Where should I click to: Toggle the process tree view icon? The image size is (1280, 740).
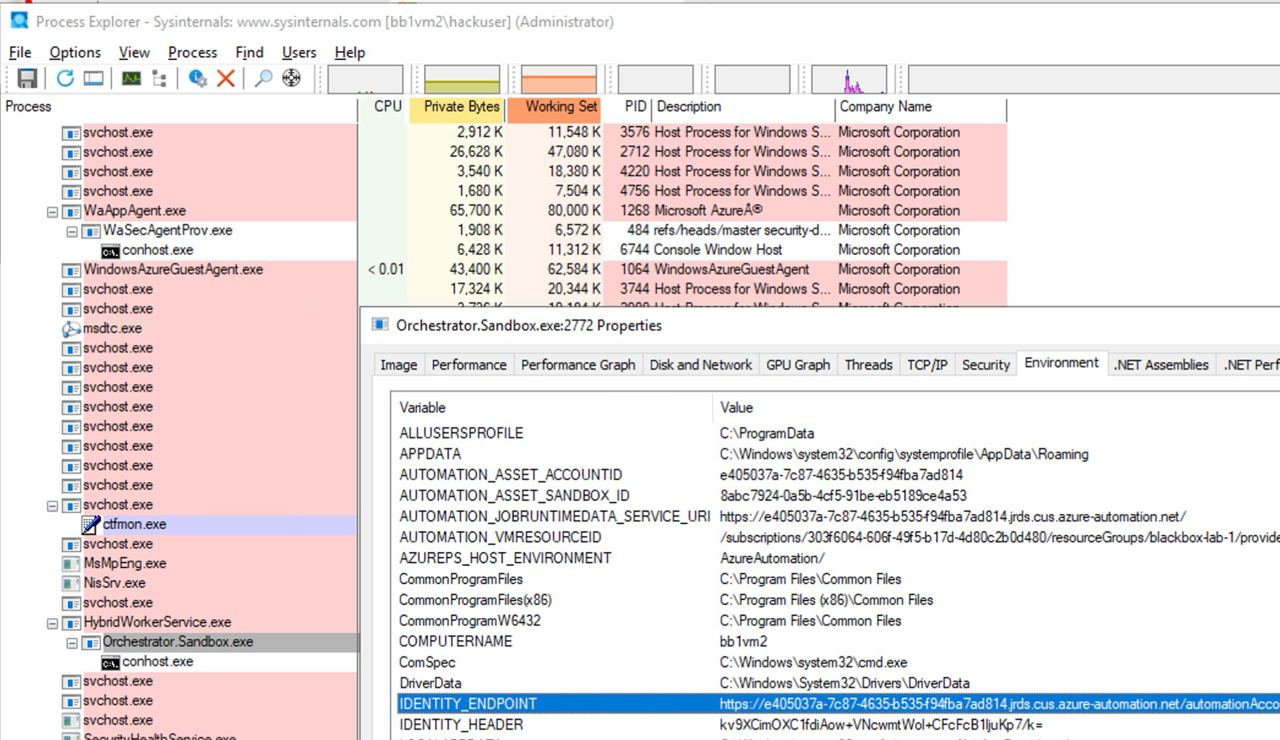click(160, 79)
